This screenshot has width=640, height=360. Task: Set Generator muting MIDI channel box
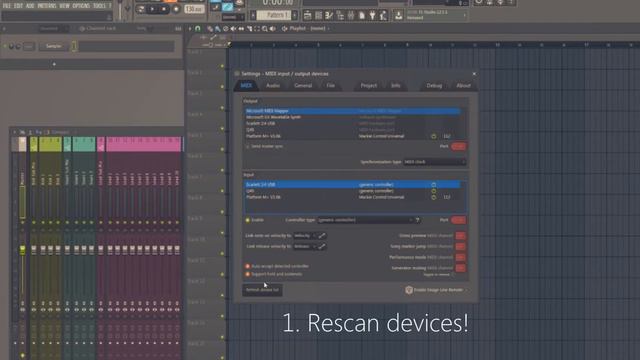(460, 268)
